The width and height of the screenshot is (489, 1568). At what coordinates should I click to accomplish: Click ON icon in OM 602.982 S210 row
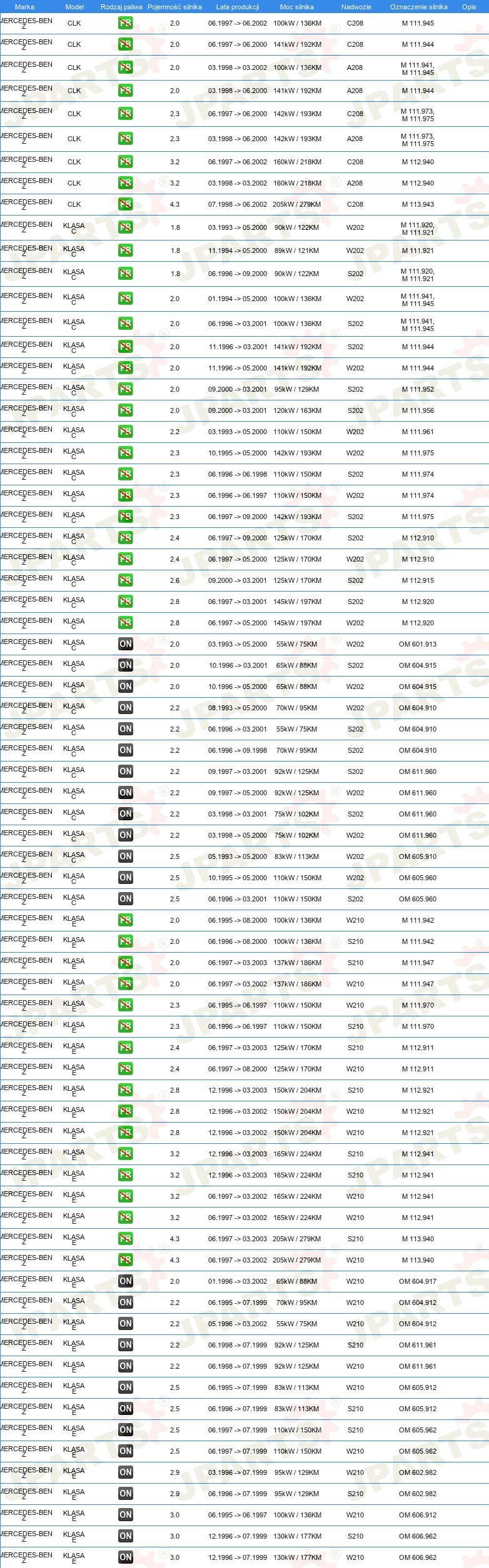point(126,1494)
